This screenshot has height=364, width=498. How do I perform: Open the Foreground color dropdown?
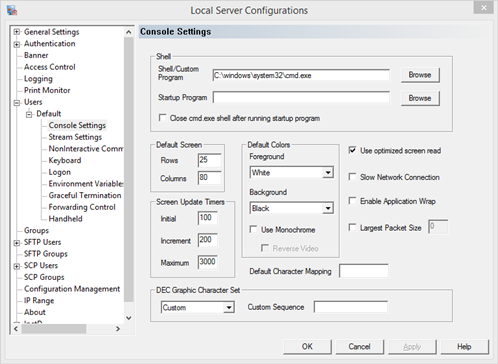pos(328,173)
